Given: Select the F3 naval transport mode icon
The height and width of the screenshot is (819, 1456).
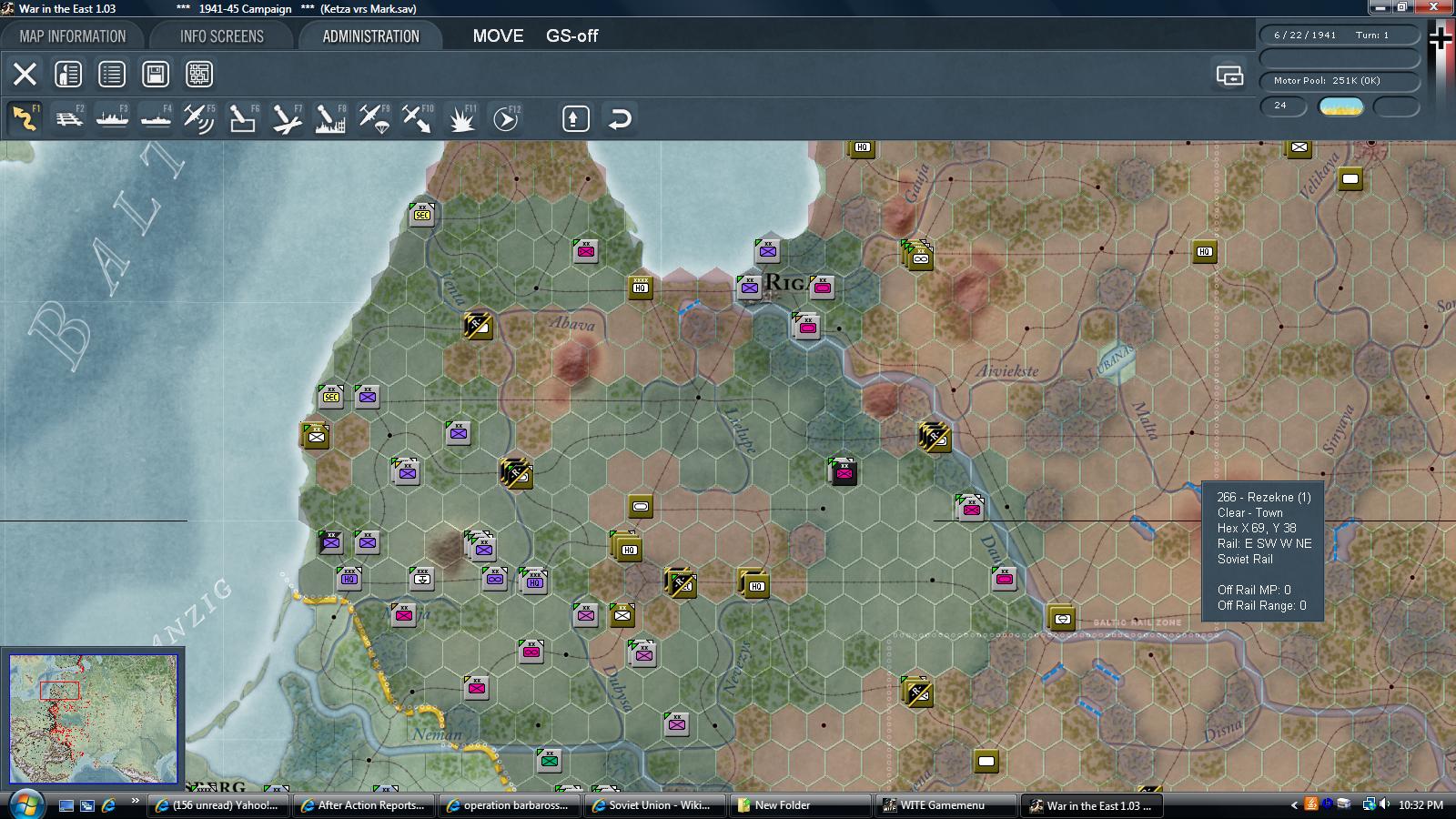Looking at the screenshot, I should (112, 118).
